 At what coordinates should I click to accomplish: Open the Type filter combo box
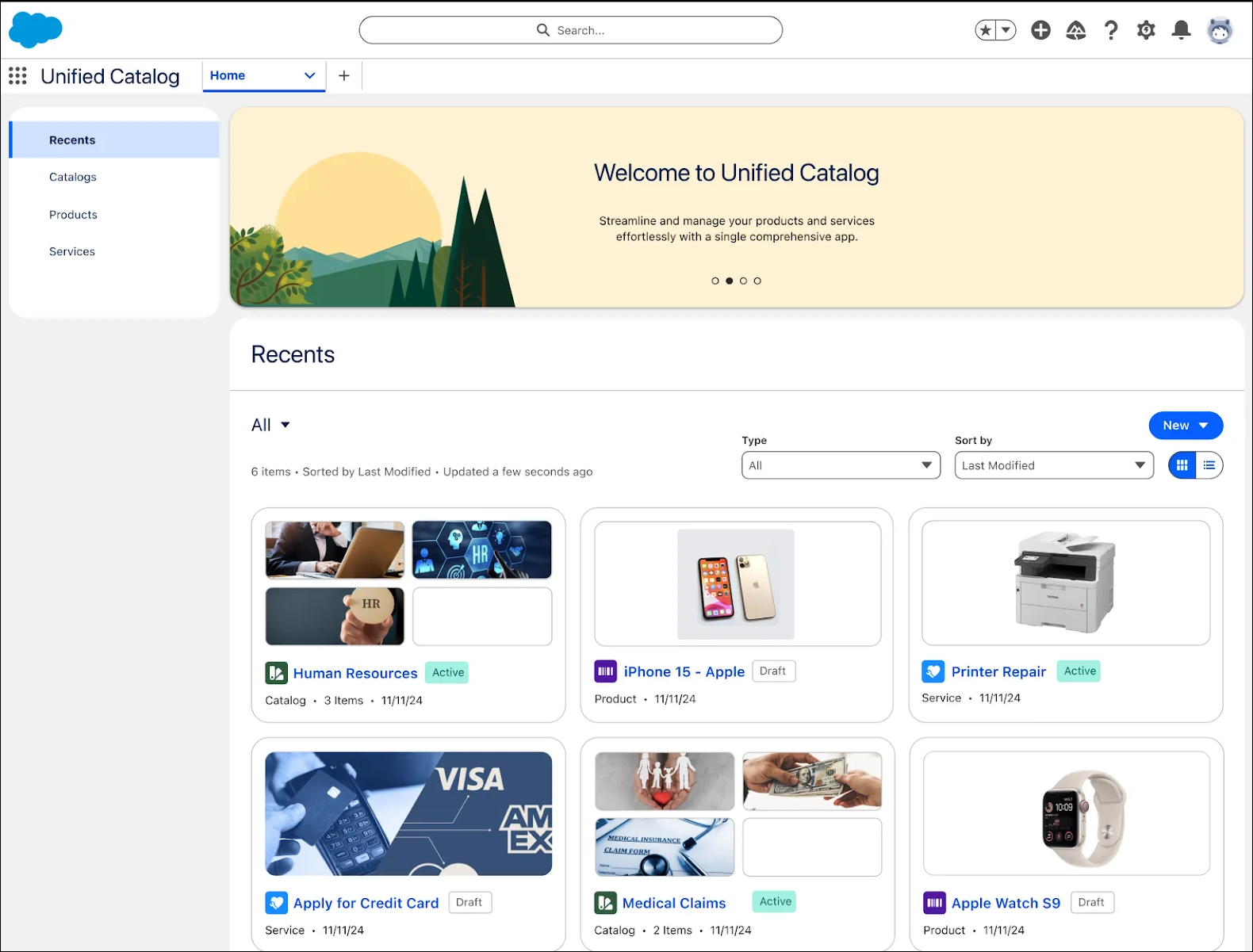tap(841, 465)
